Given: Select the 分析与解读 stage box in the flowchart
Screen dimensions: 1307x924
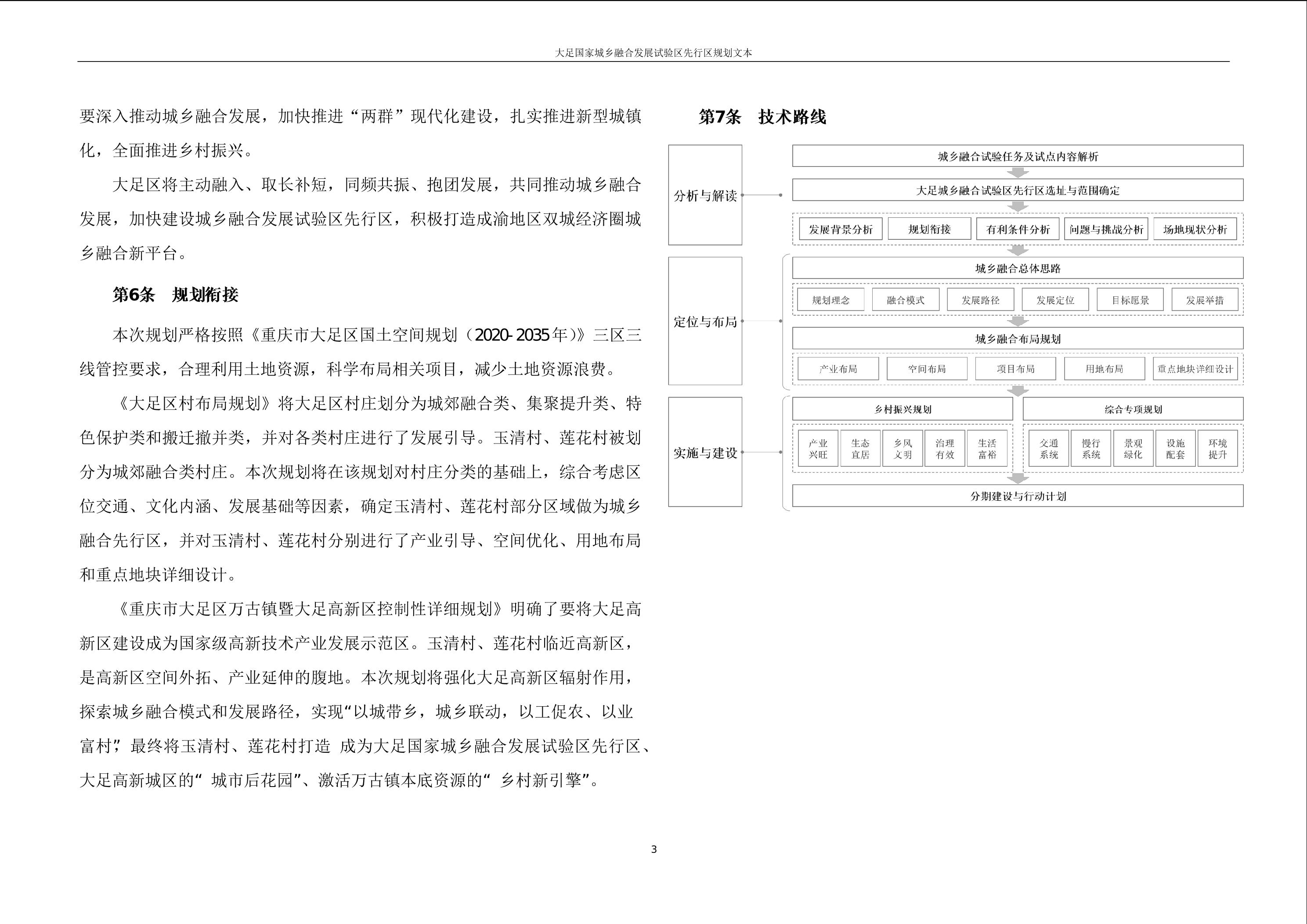Looking at the screenshot, I should (x=705, y=195).
